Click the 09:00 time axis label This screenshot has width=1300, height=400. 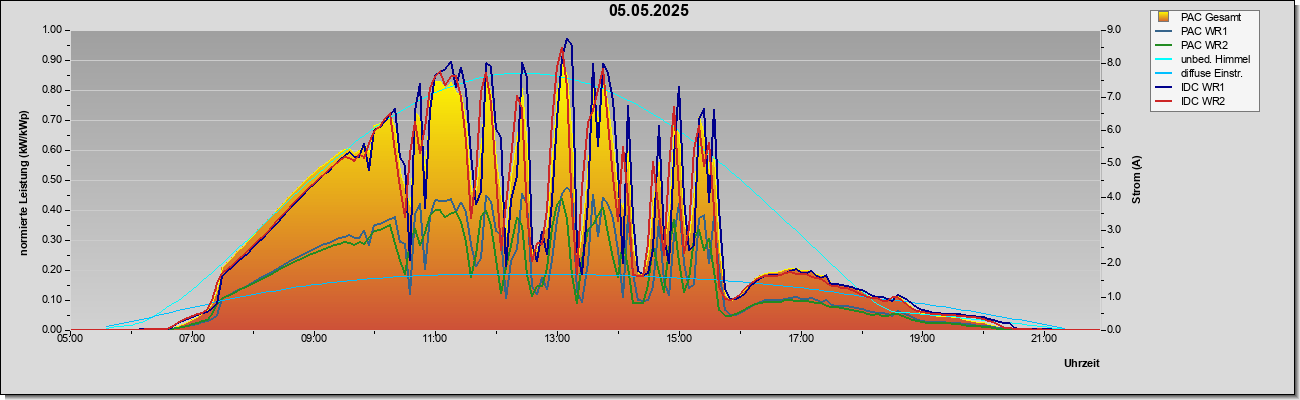[x=313, y=339]
